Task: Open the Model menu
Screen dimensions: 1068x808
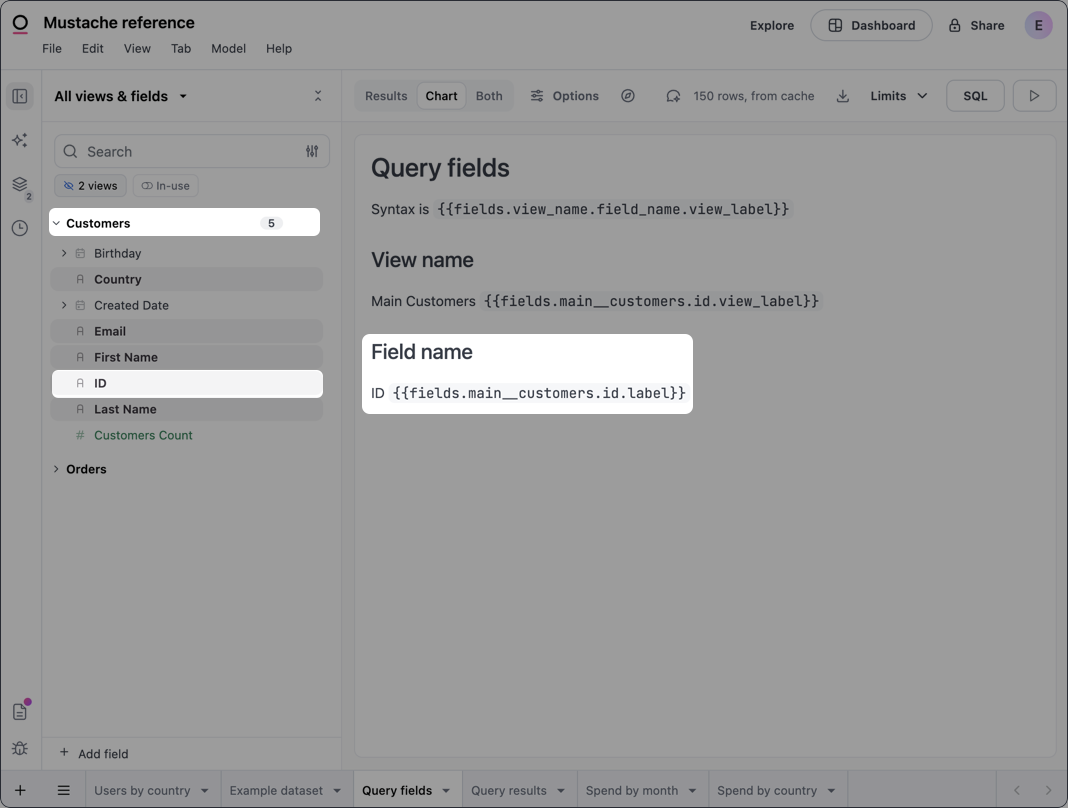Action: click(x=228, y=48)
